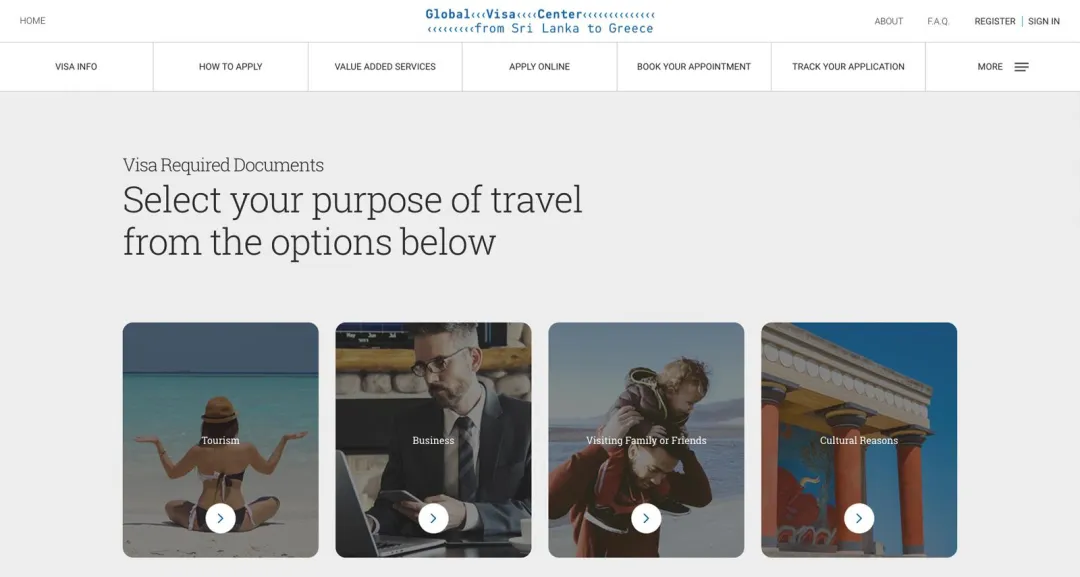The height and width of the screenshot is (577, 1080).
Task: Click the Sign In link
Action: 1044,21
